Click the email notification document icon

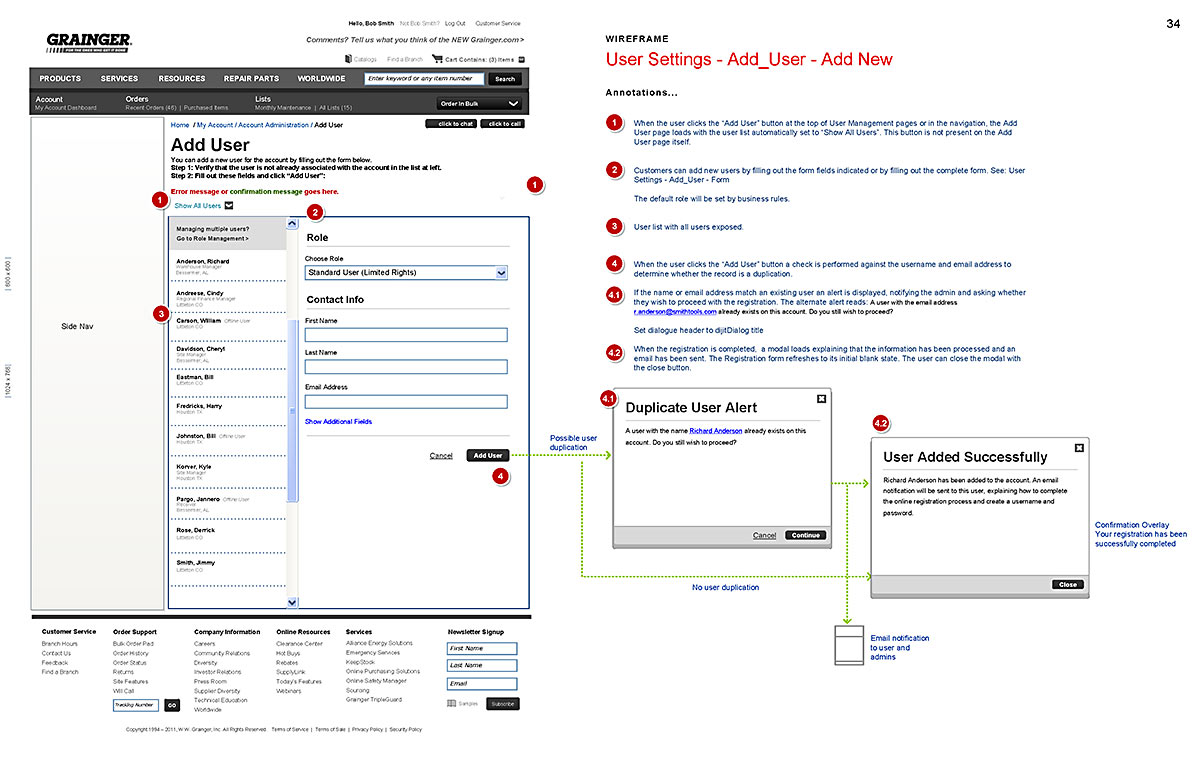[x=848, y=645]
